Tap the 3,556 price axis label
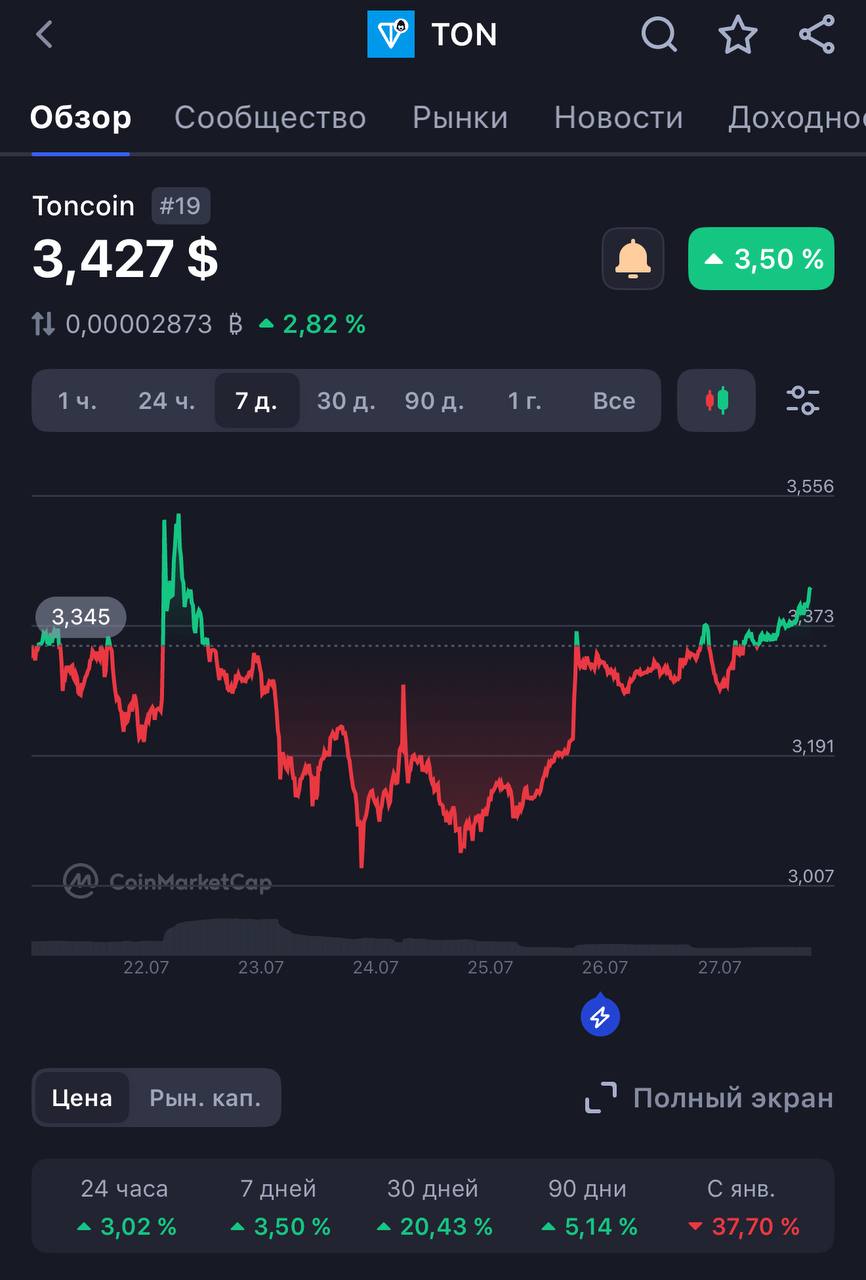This screenshot has width=866, height=1280. (810, 487)
